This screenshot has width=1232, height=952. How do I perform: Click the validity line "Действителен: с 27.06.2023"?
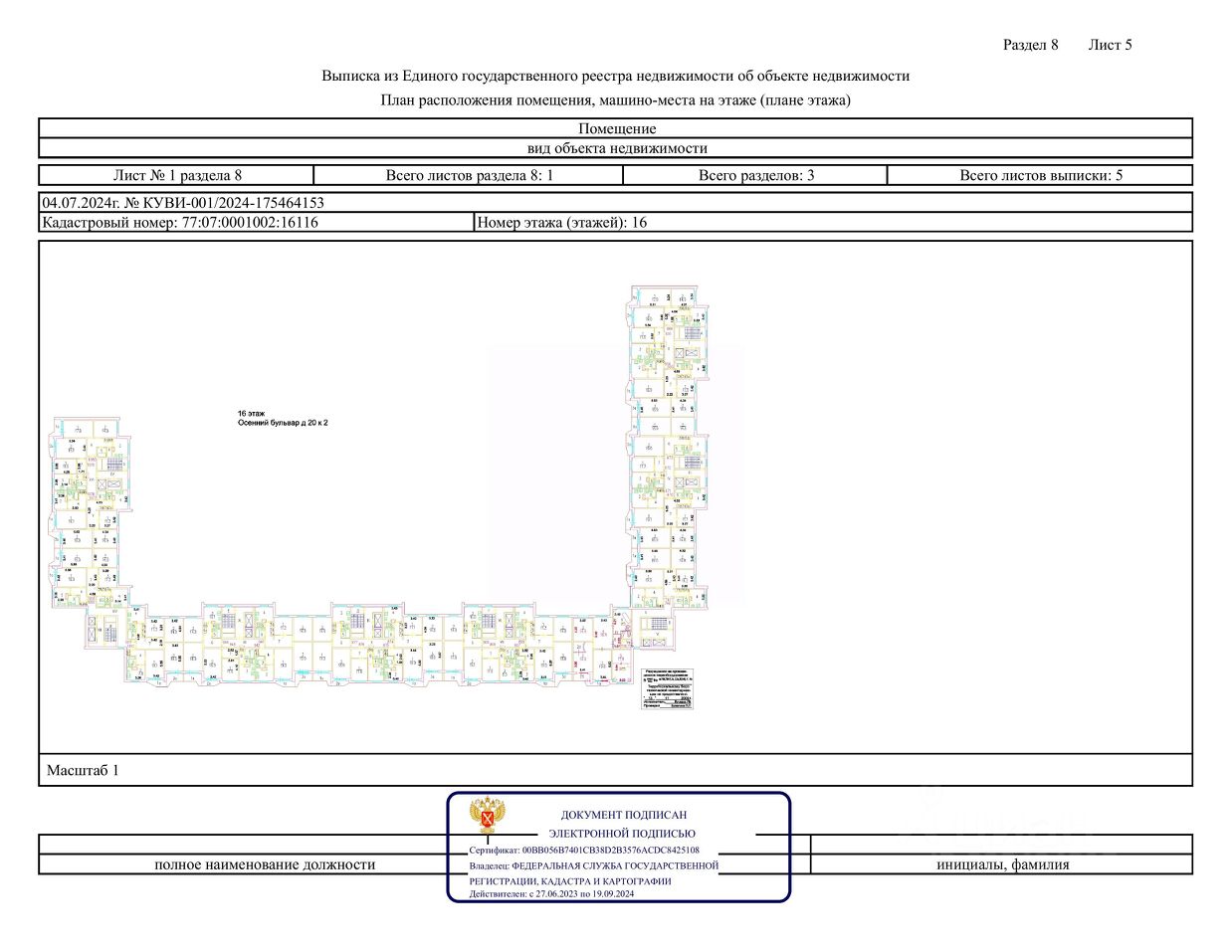pyautogui.click(x=551, y=893)
